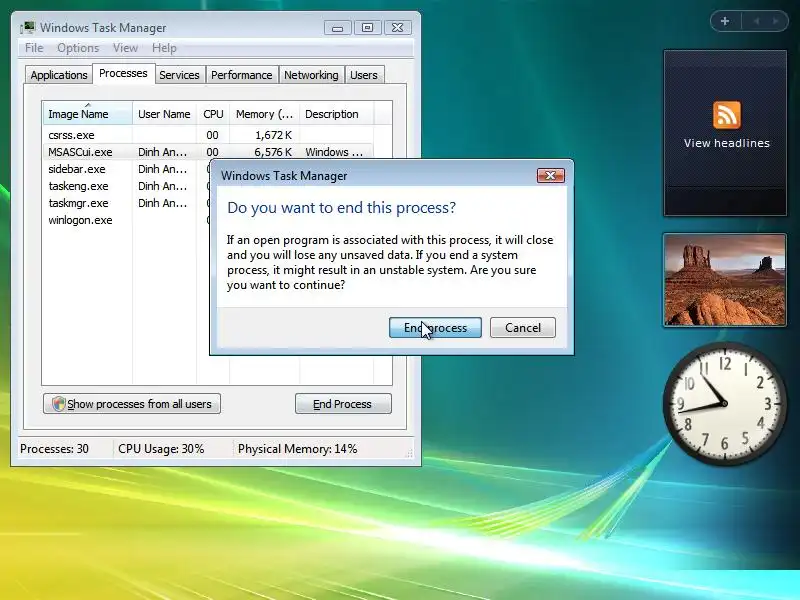Open the desert slideshow gadget picture
This screenshot has height=600, width=800.
coord(725,280)
